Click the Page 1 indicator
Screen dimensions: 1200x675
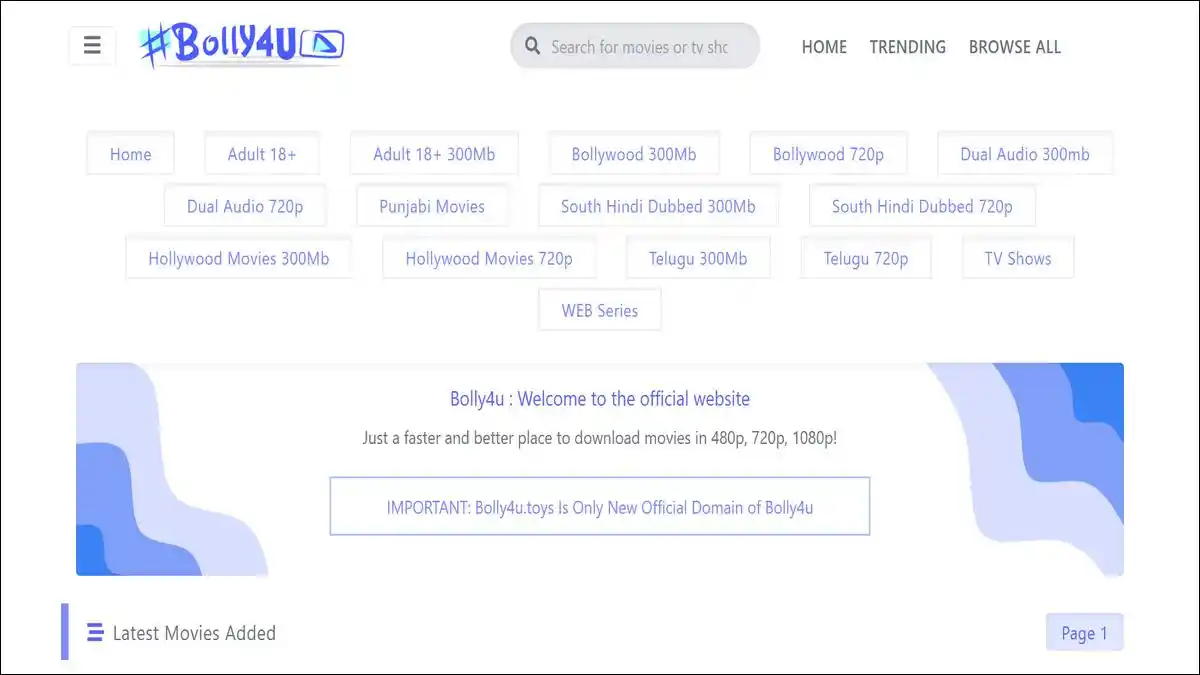tap(1085, 632)
